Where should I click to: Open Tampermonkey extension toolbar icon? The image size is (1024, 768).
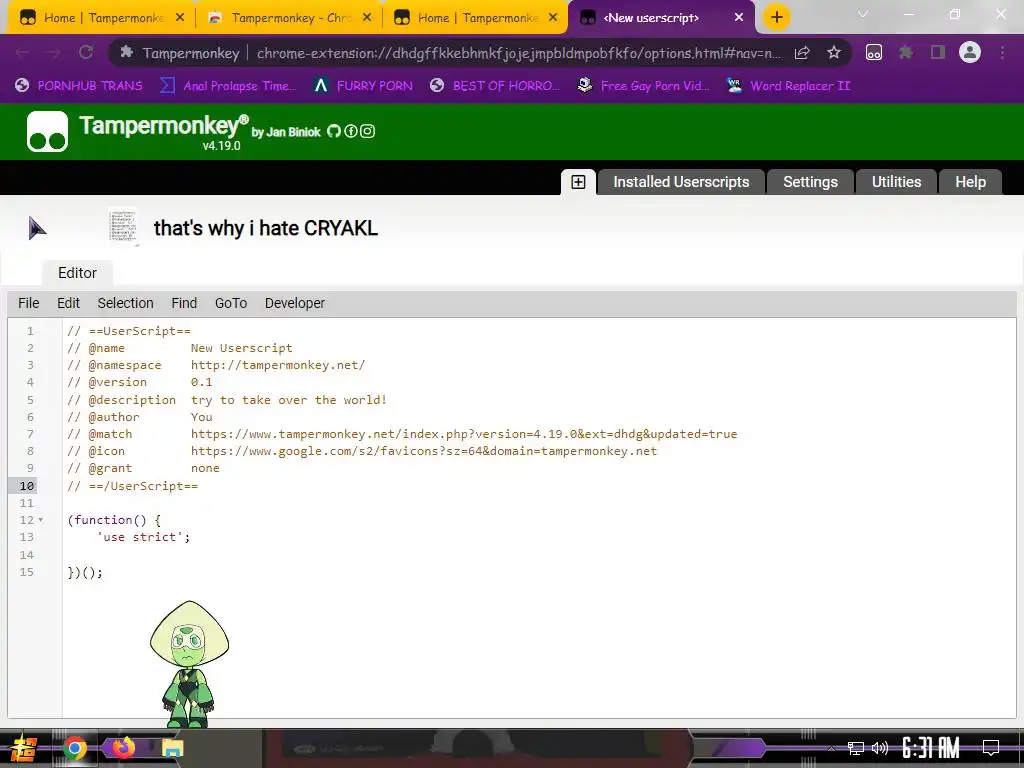click(x=874, y=53)
